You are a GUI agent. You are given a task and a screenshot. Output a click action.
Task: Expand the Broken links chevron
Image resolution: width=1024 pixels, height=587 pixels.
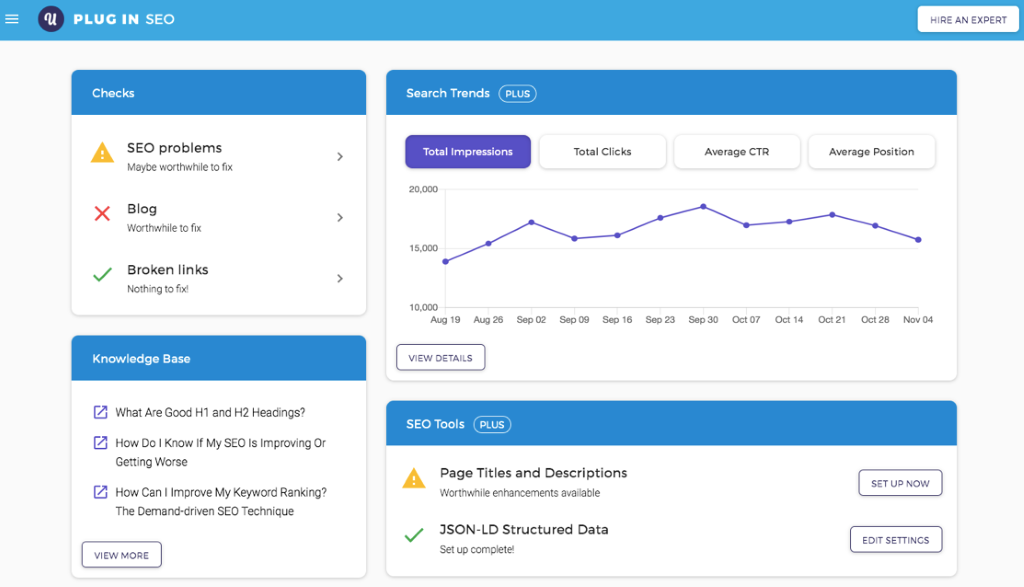(340, 278)
